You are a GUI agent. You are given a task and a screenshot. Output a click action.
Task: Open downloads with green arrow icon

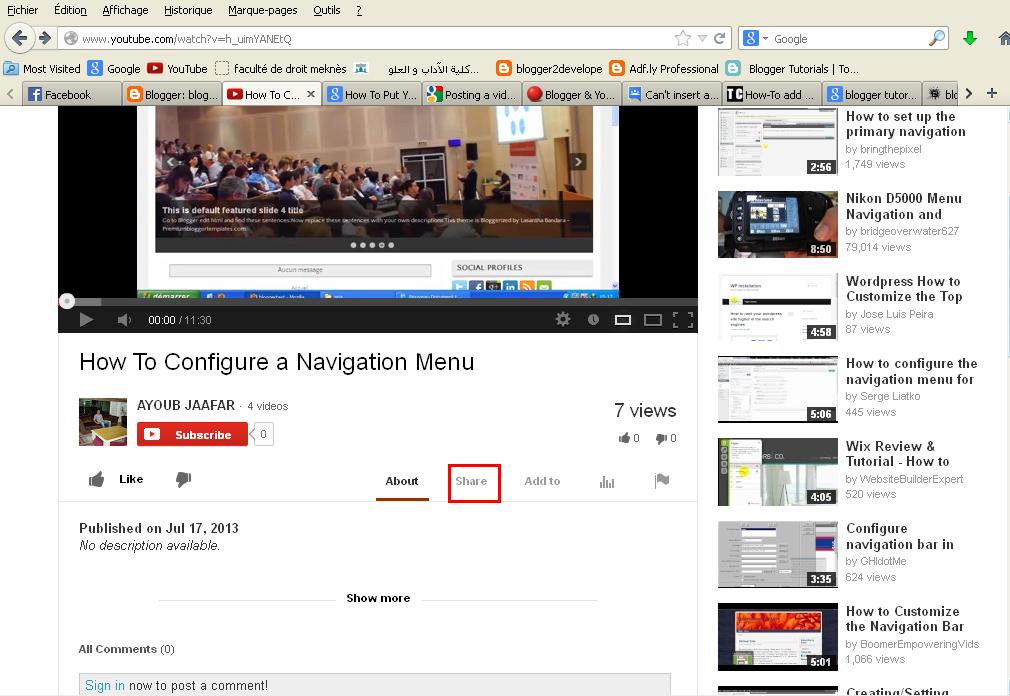point(969,38)
